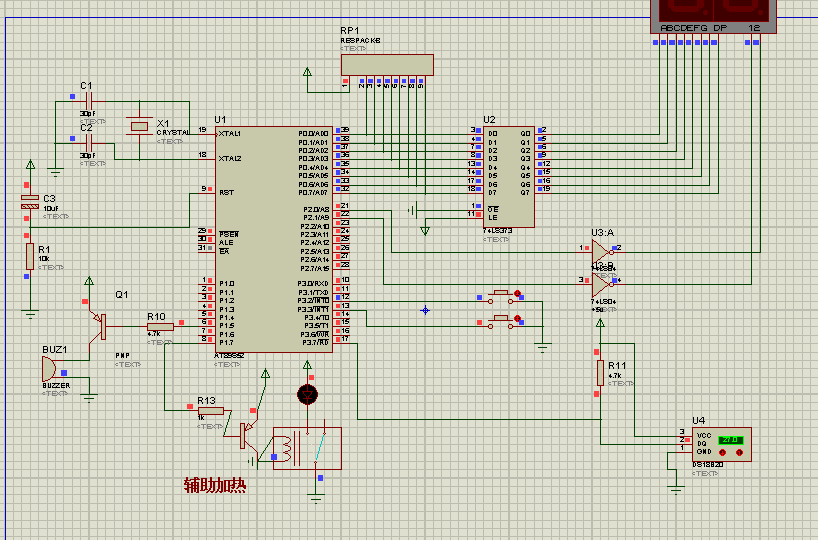Viewport: 818px width, 540px height.
Task: Click the 'R11' reference label
Action: pyautogui.click(x=617, y=366)
